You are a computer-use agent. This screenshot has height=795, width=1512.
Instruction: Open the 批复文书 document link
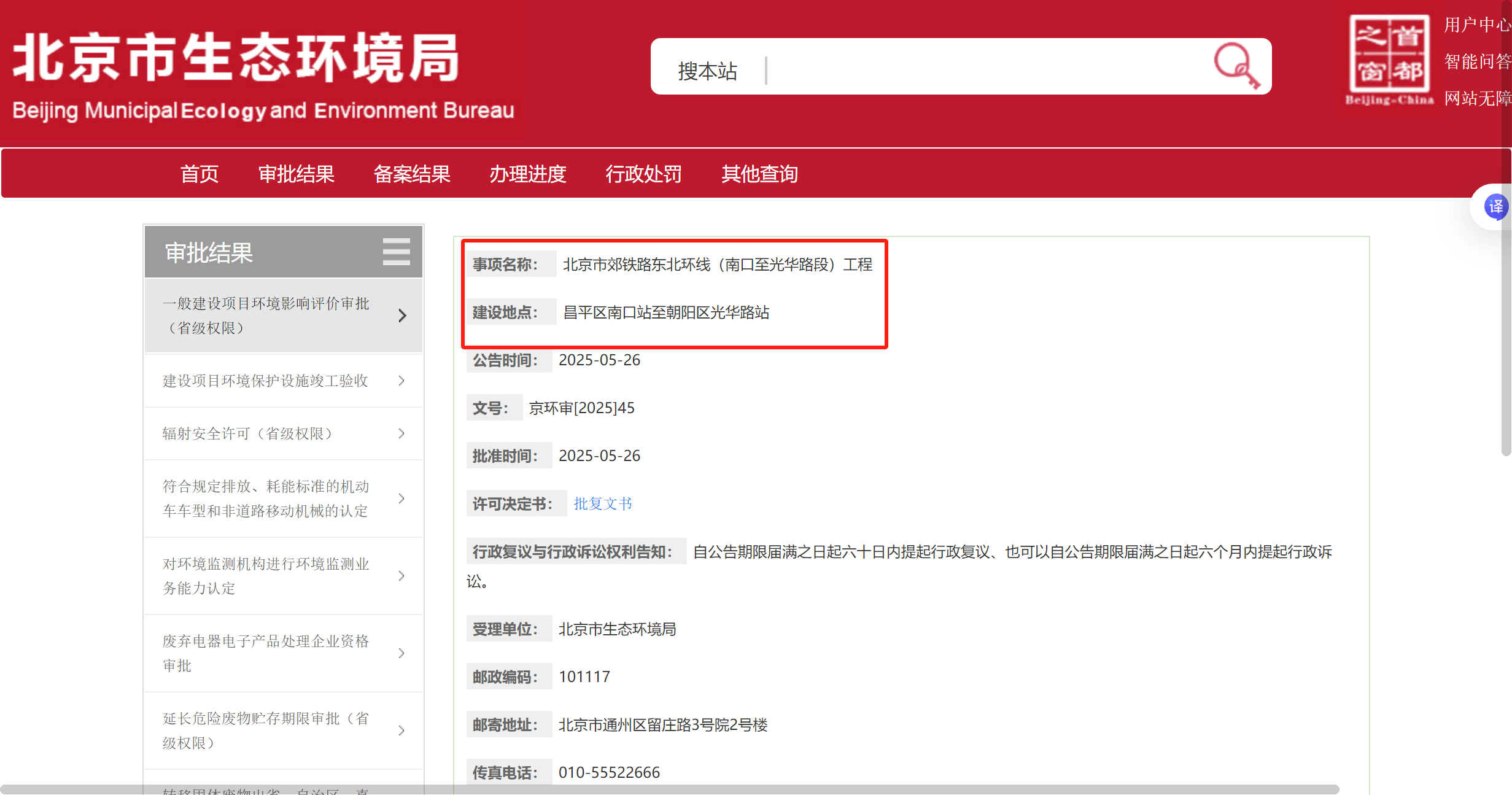click(x=603, y=504)
